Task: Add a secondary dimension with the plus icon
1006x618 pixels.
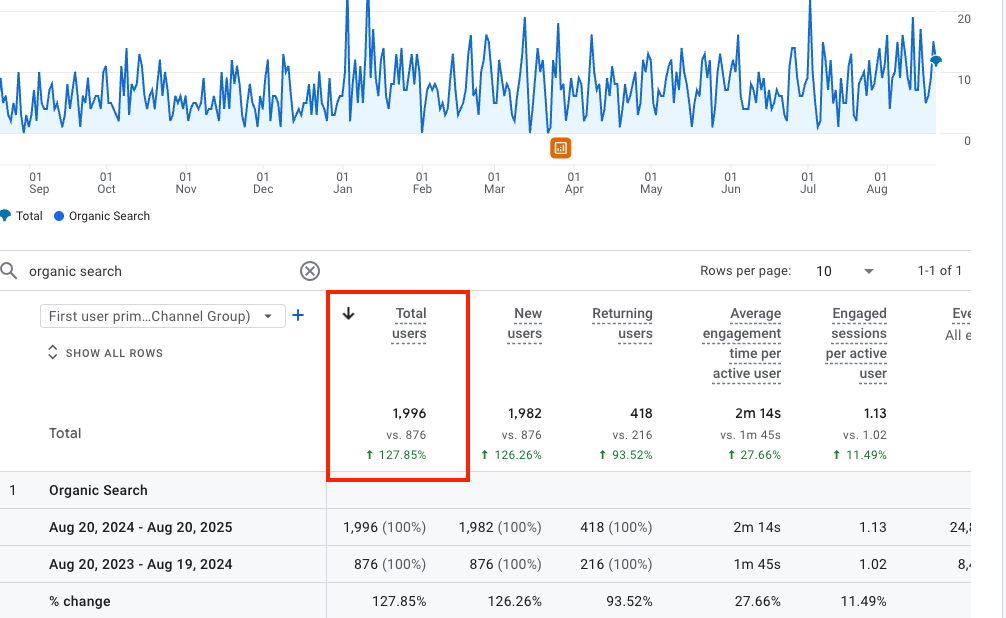Action: click(298, 315)
